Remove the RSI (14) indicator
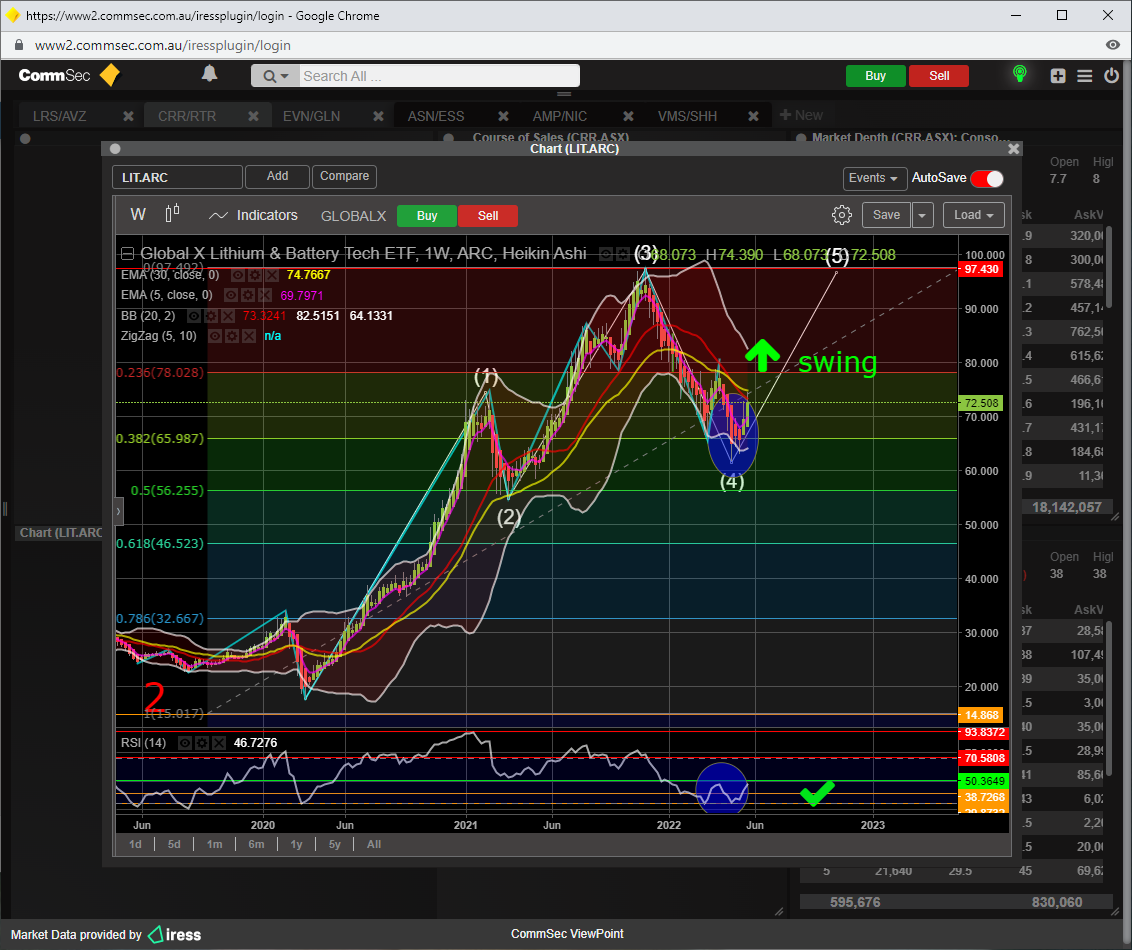 point(219,743)
